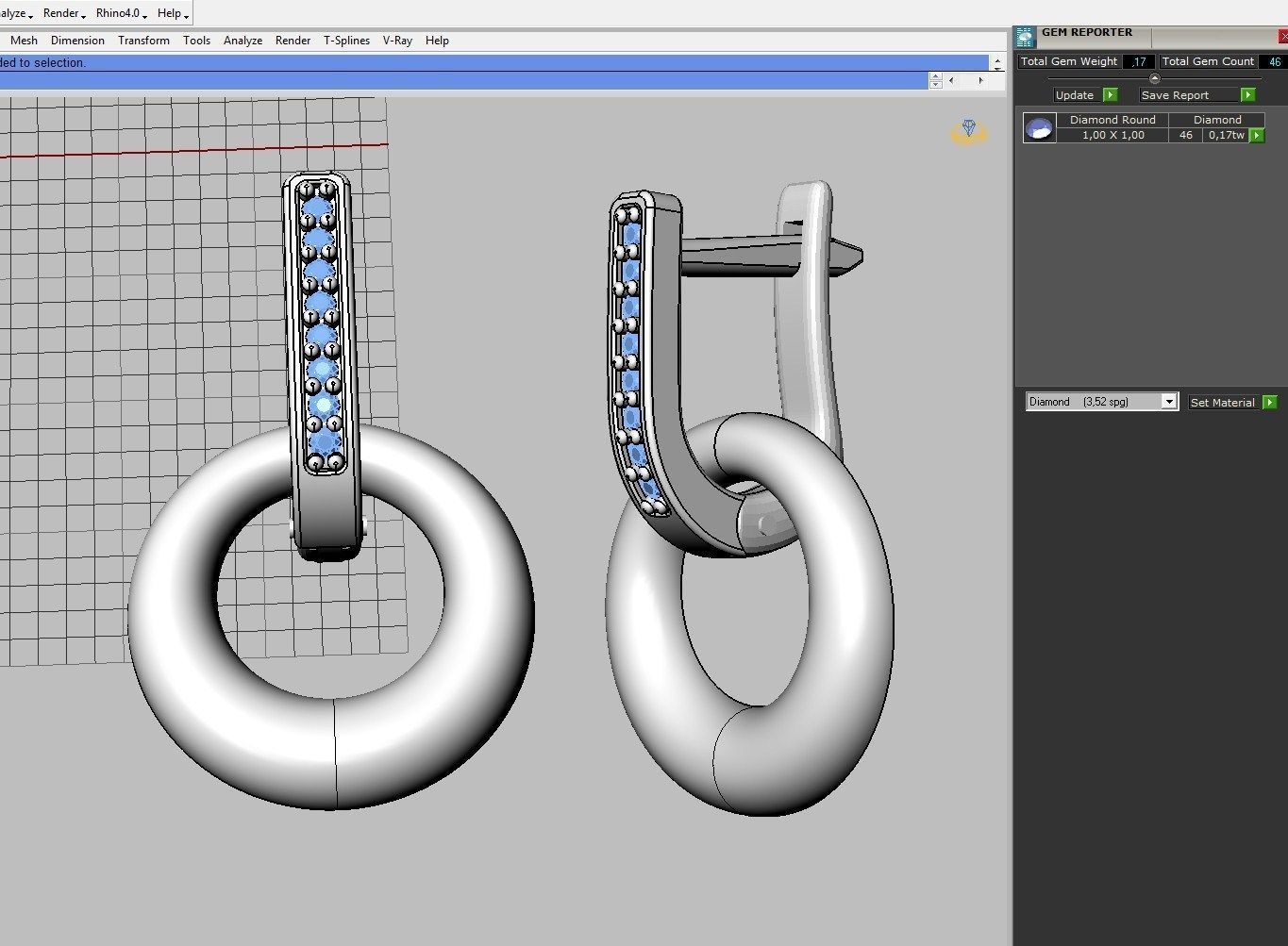Click the green arrow next to Update
Viewport: 1288px width, 946px height.
point(1111,95)
